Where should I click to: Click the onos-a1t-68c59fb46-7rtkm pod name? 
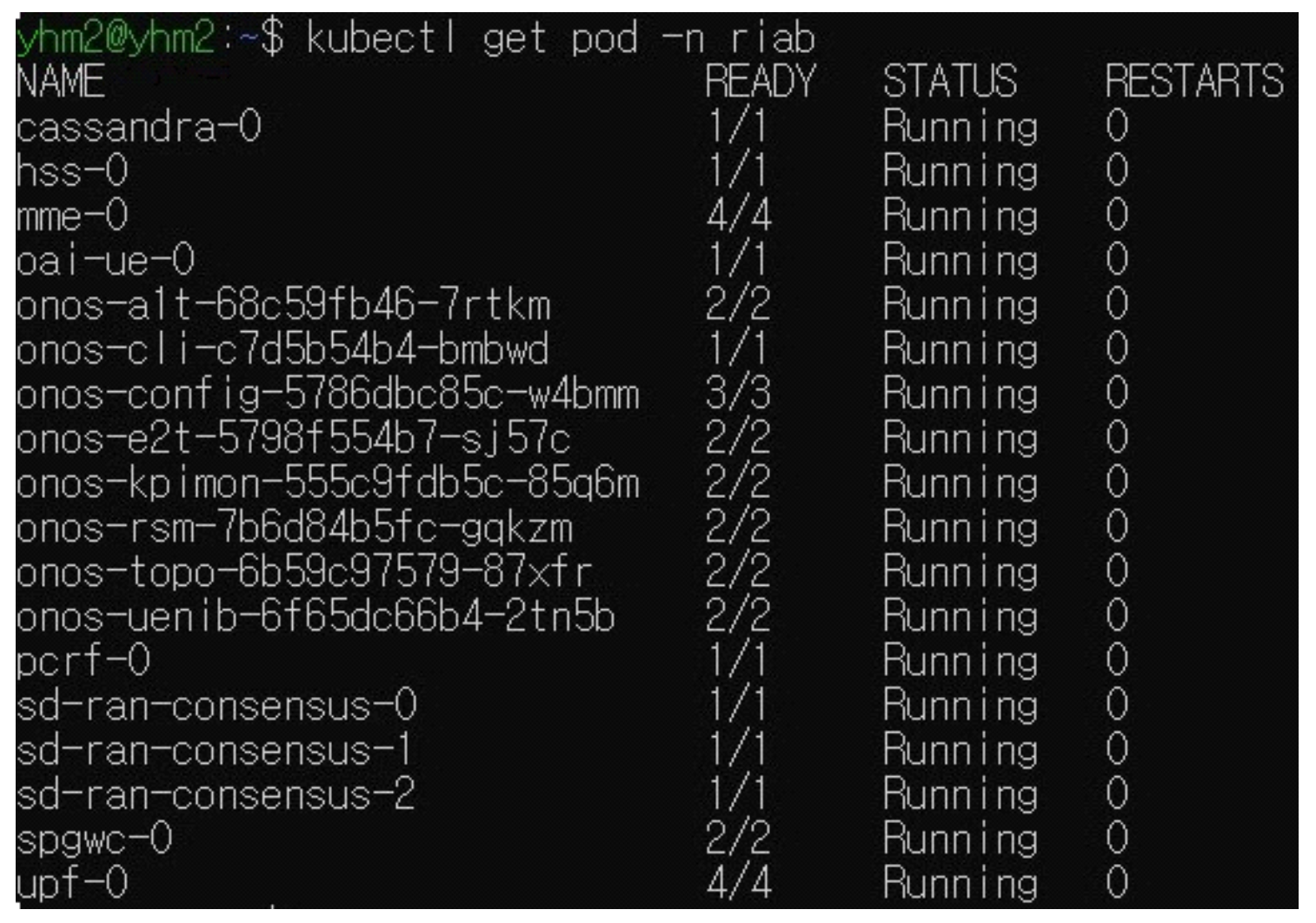point(282,305)
